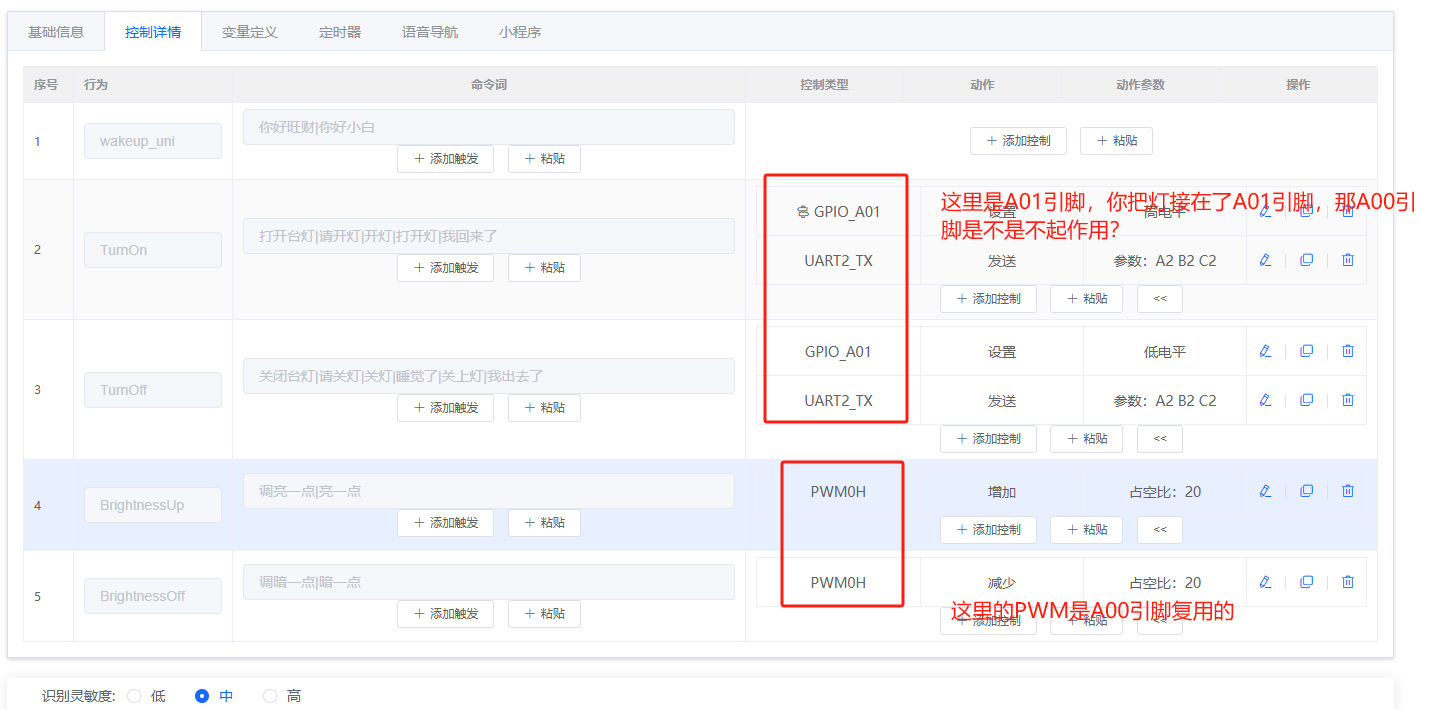Image resolution: width=1439 pixels, height=709 pixels.
Task: Select the 低 recognition sensitivity radio button
Action: (x=133, y=695)
